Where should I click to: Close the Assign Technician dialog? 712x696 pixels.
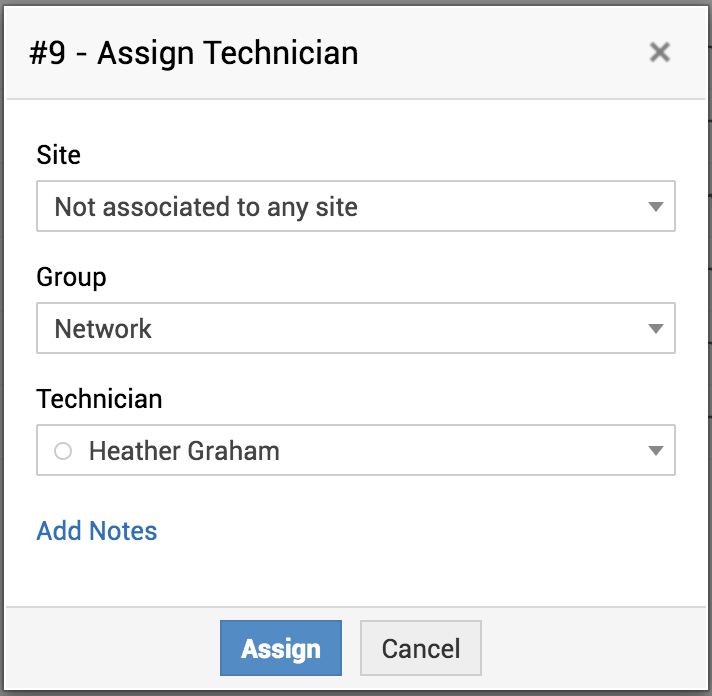click(x=659, y=52)
